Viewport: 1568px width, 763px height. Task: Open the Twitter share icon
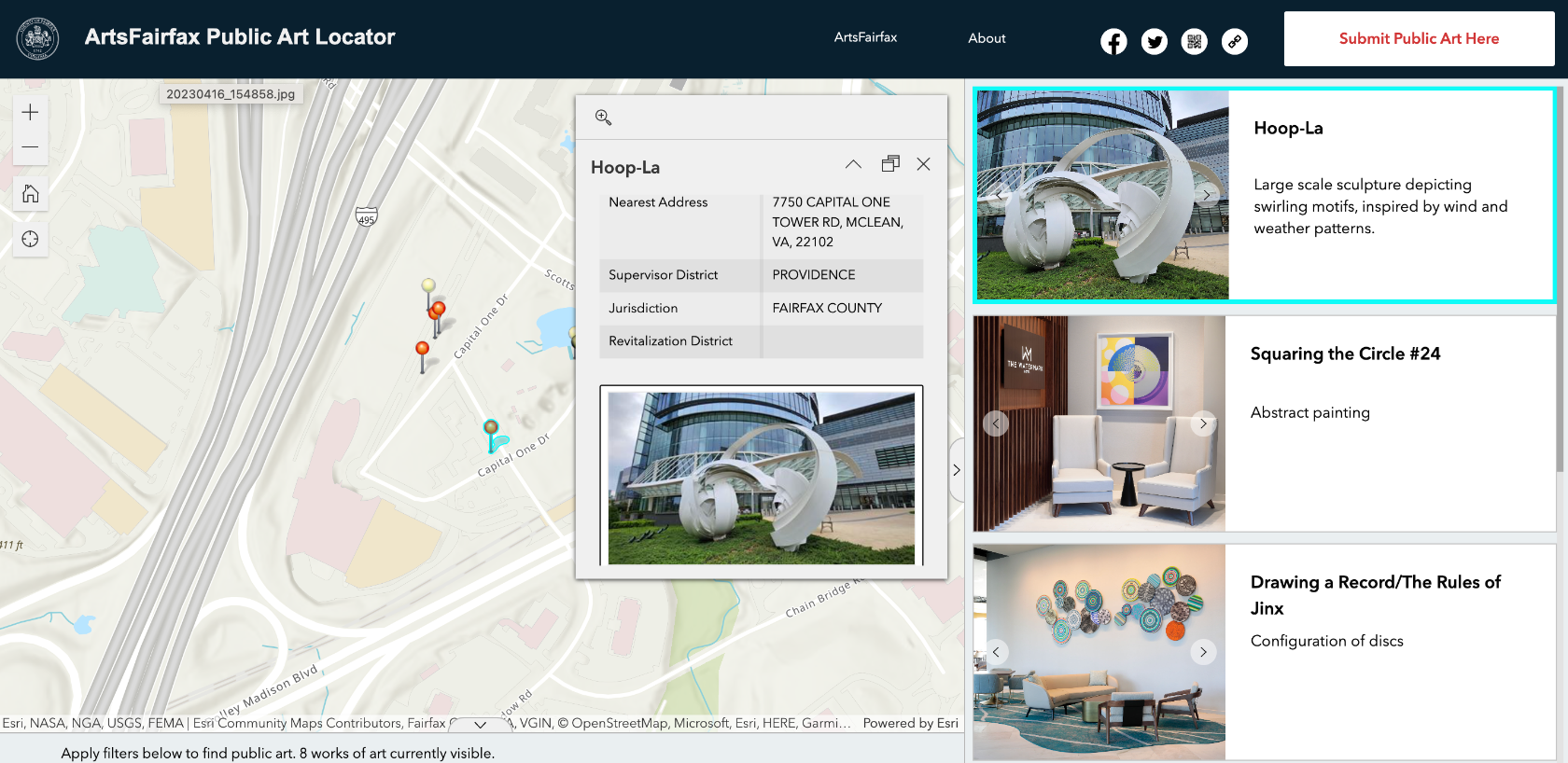1155,41
